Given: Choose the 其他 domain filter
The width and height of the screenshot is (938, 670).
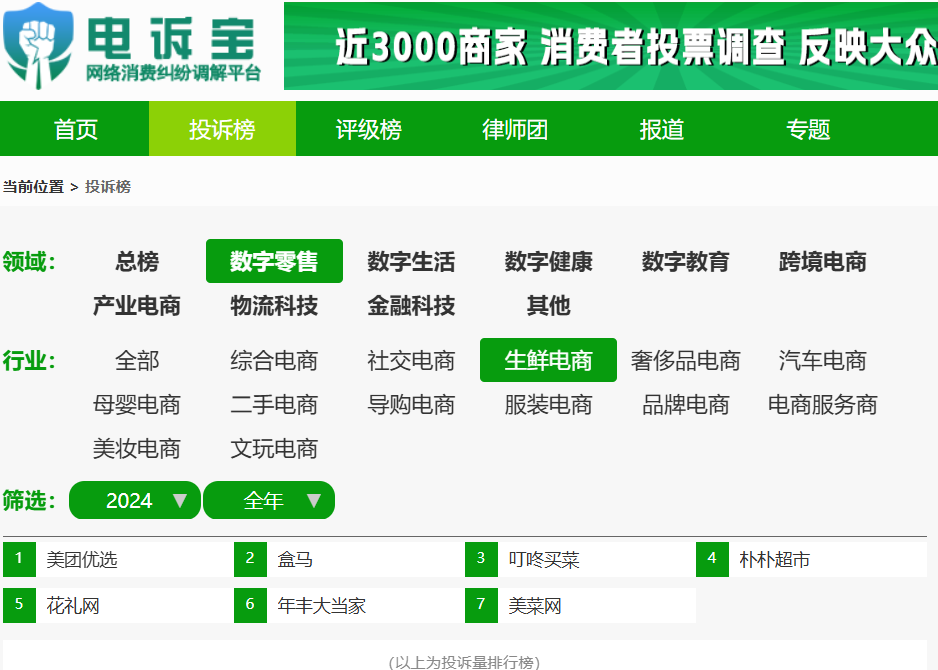Looking at the screenshot, I should 548,306.
